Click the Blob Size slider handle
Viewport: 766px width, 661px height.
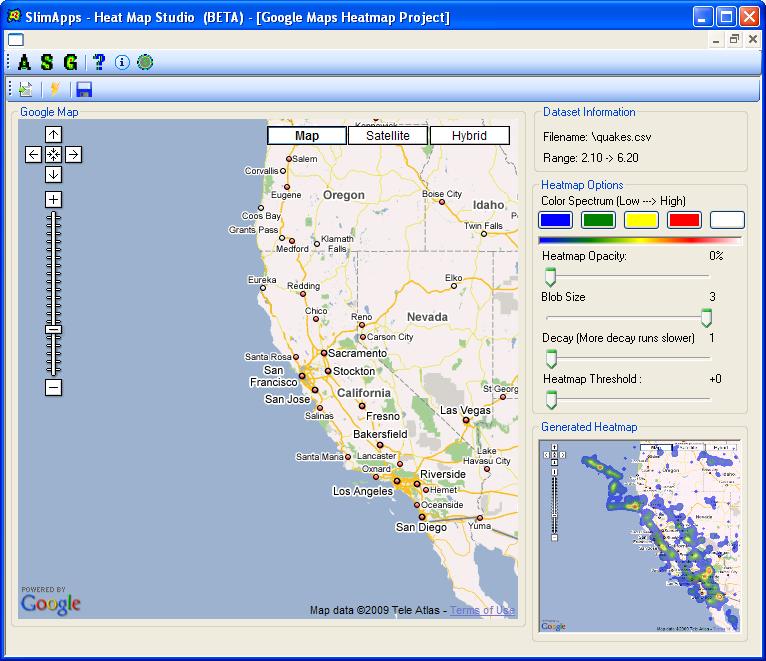click(706, 318)
